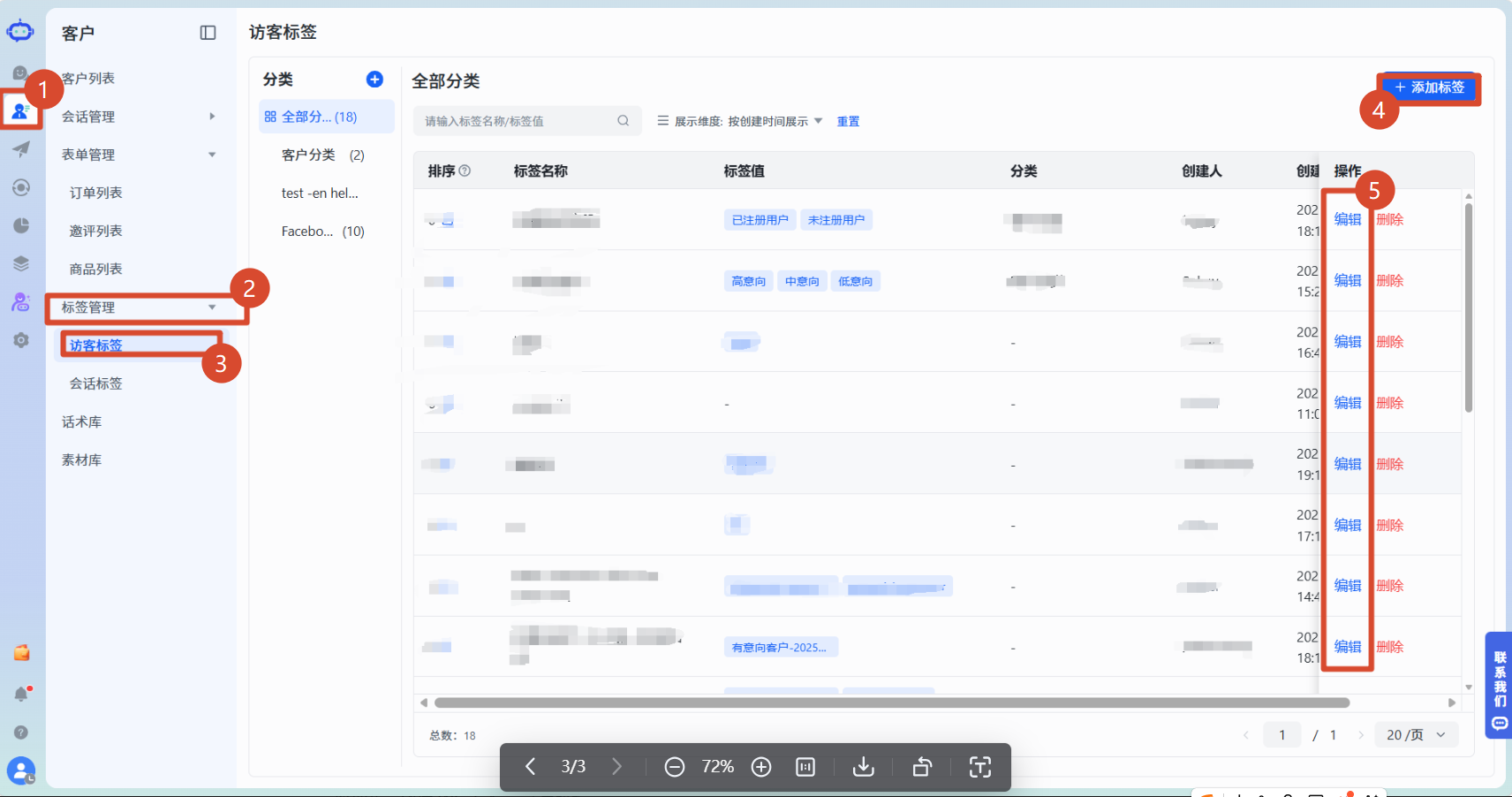Open the settings gear icon in left rail
This screenshot has width=1512, height=797.
tap(21, 340)
